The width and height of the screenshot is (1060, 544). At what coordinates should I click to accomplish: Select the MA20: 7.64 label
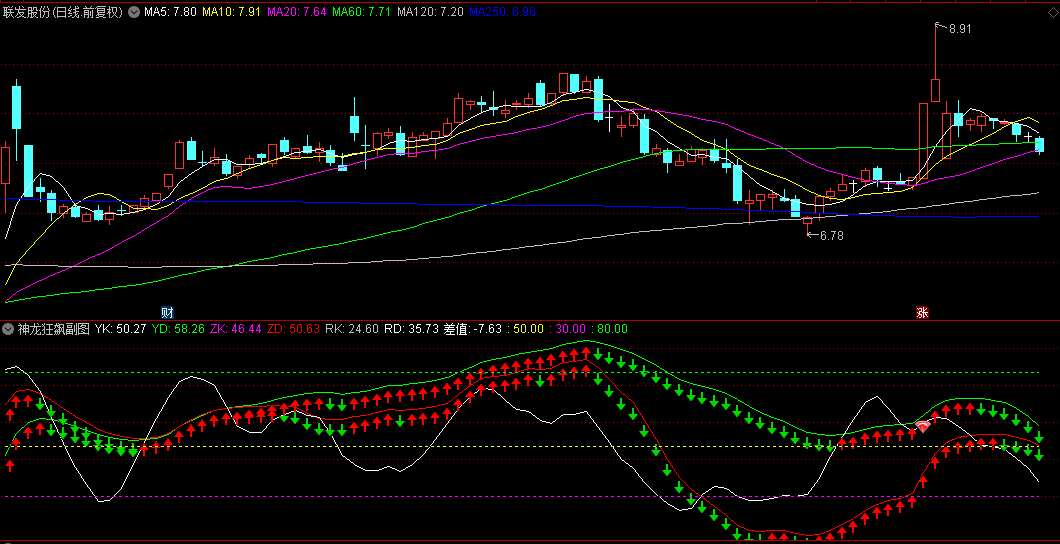coord(297,11)
